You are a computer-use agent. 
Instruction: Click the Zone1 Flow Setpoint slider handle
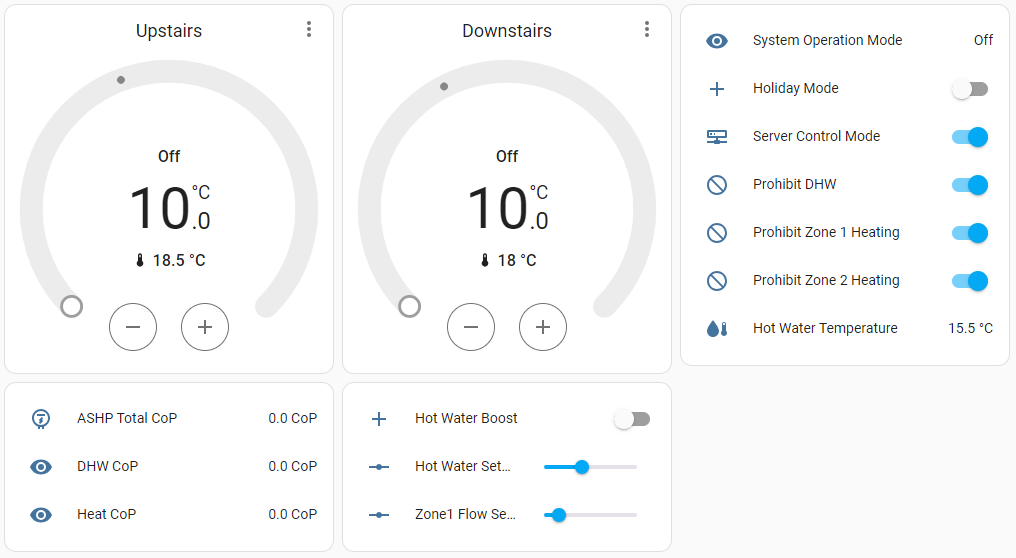[559, 515]
